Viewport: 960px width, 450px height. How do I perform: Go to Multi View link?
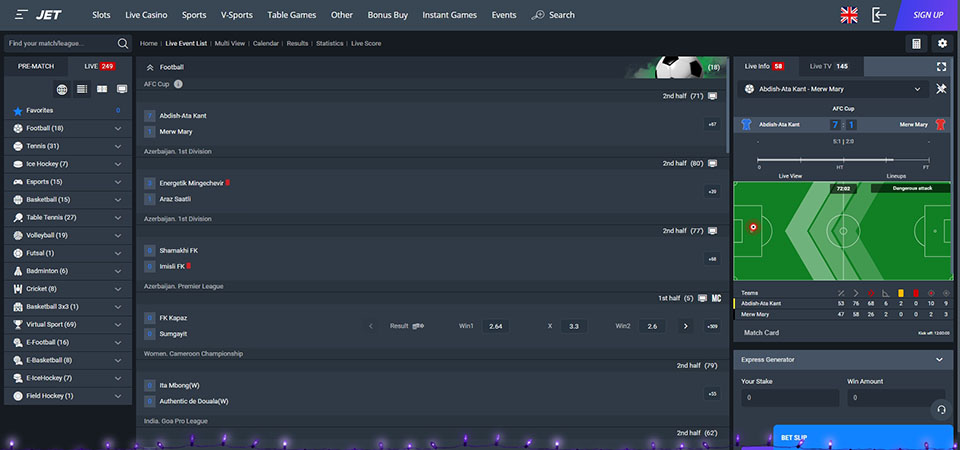click(x=230, y=43)
